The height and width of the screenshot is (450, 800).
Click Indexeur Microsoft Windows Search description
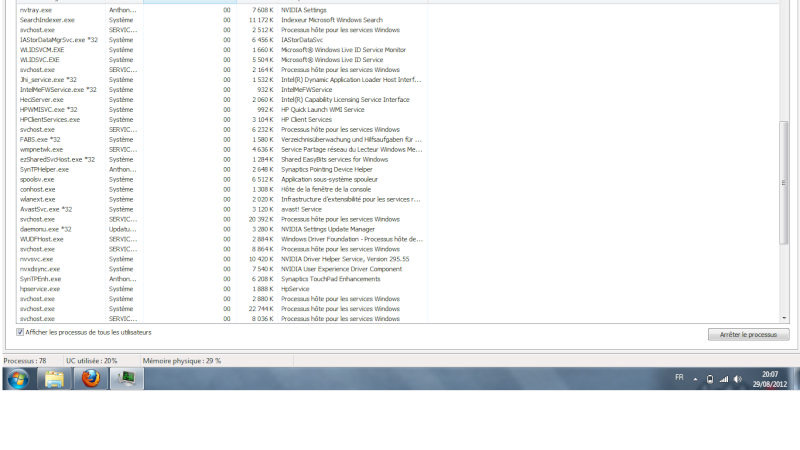click(x=332, y=20)
